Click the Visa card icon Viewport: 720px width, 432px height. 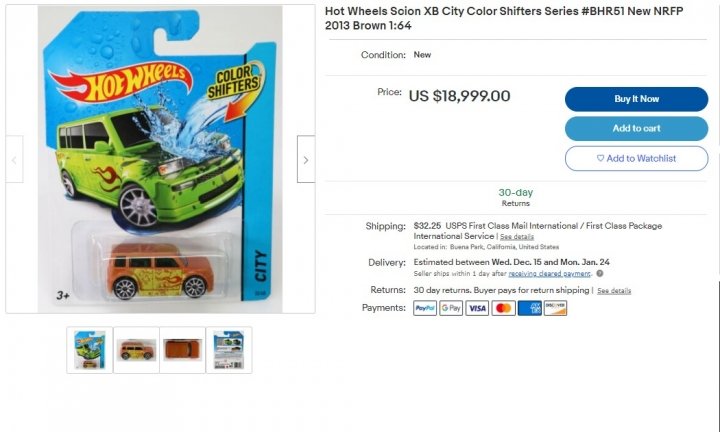point(477,308)
